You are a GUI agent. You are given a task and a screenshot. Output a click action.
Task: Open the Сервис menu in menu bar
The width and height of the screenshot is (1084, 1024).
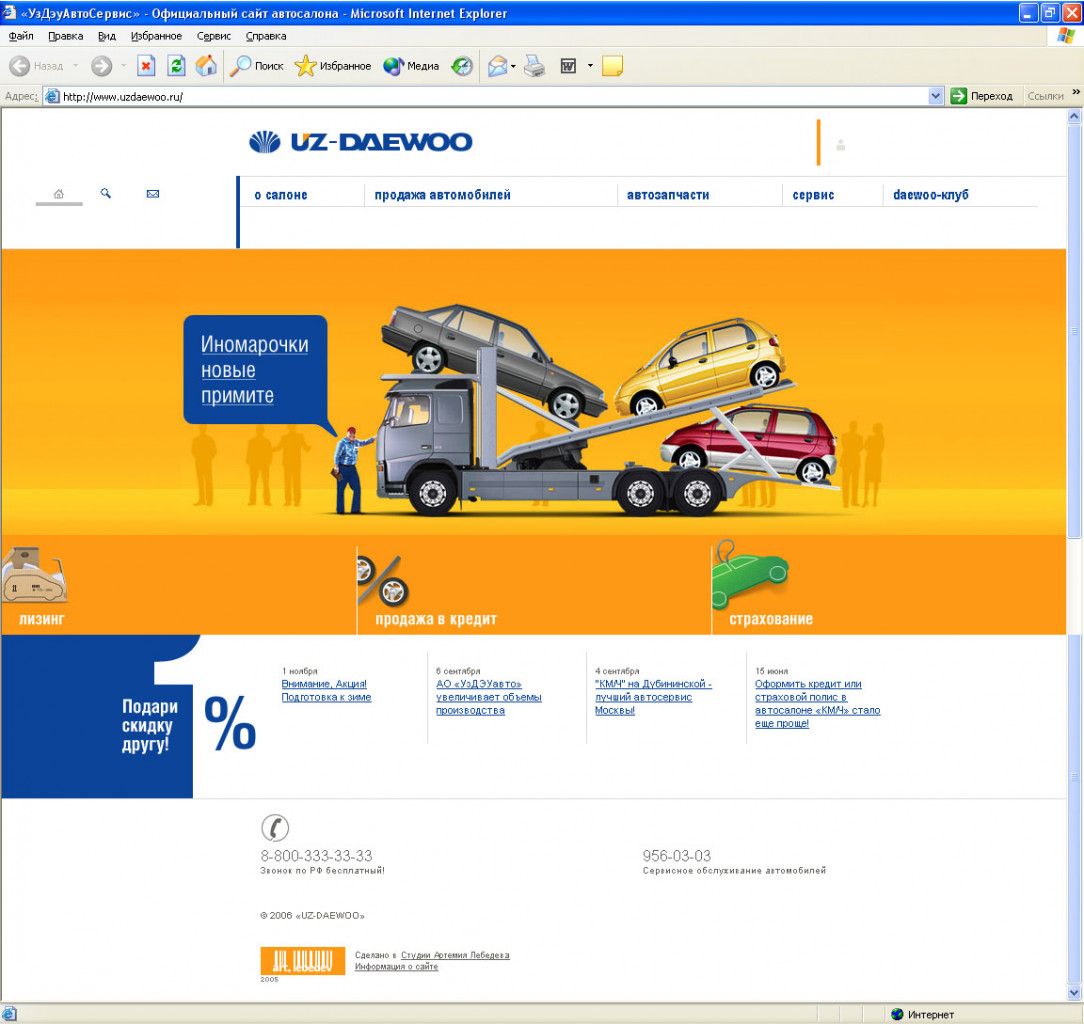[x=214, y=36]
